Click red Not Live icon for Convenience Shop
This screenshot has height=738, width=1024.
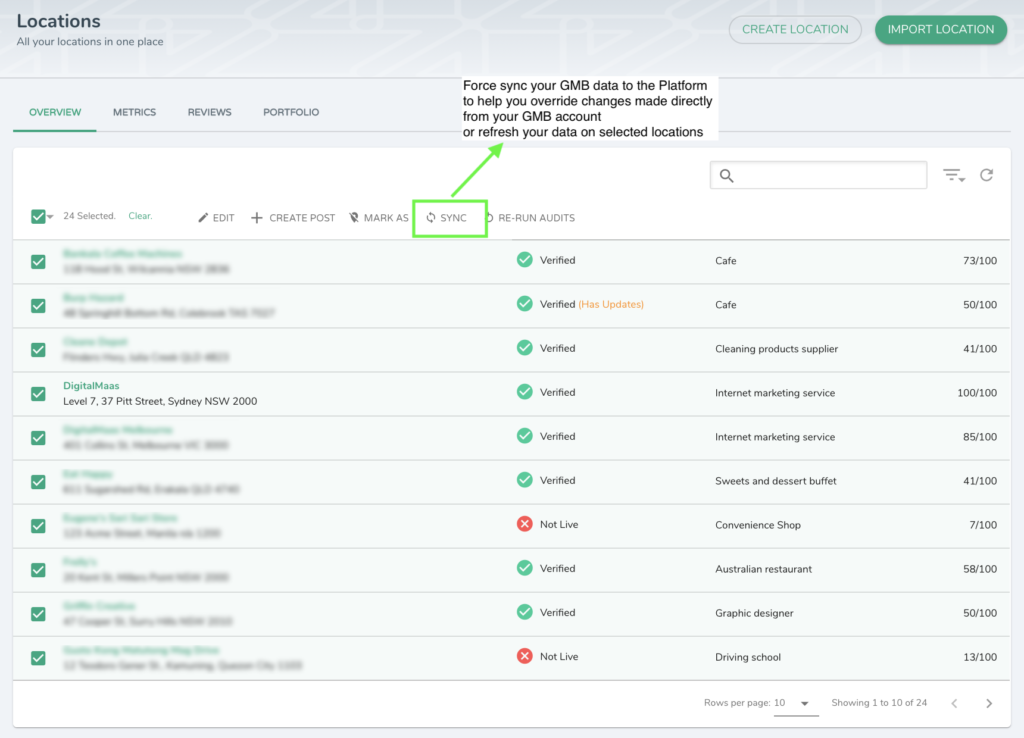[524, 524]
